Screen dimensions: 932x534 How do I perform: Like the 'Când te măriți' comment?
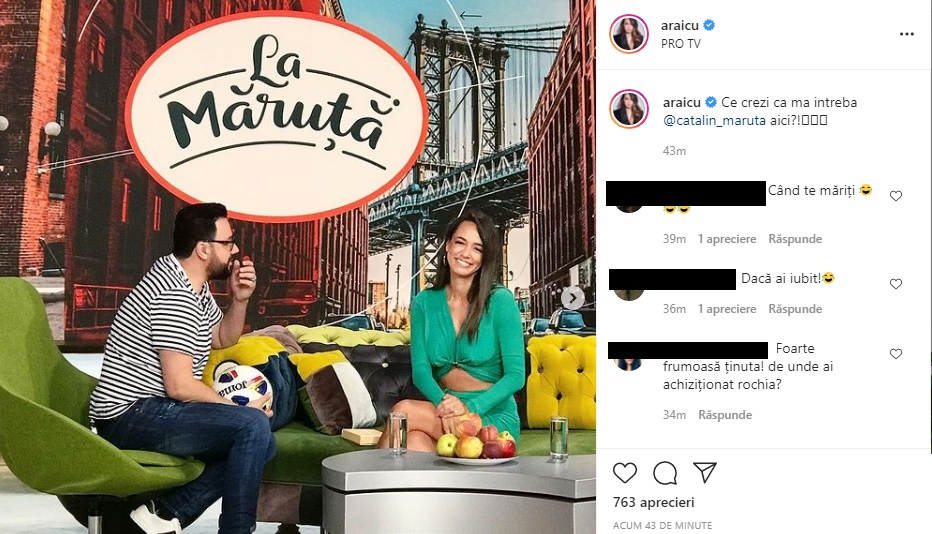click(x=896, y=196)
